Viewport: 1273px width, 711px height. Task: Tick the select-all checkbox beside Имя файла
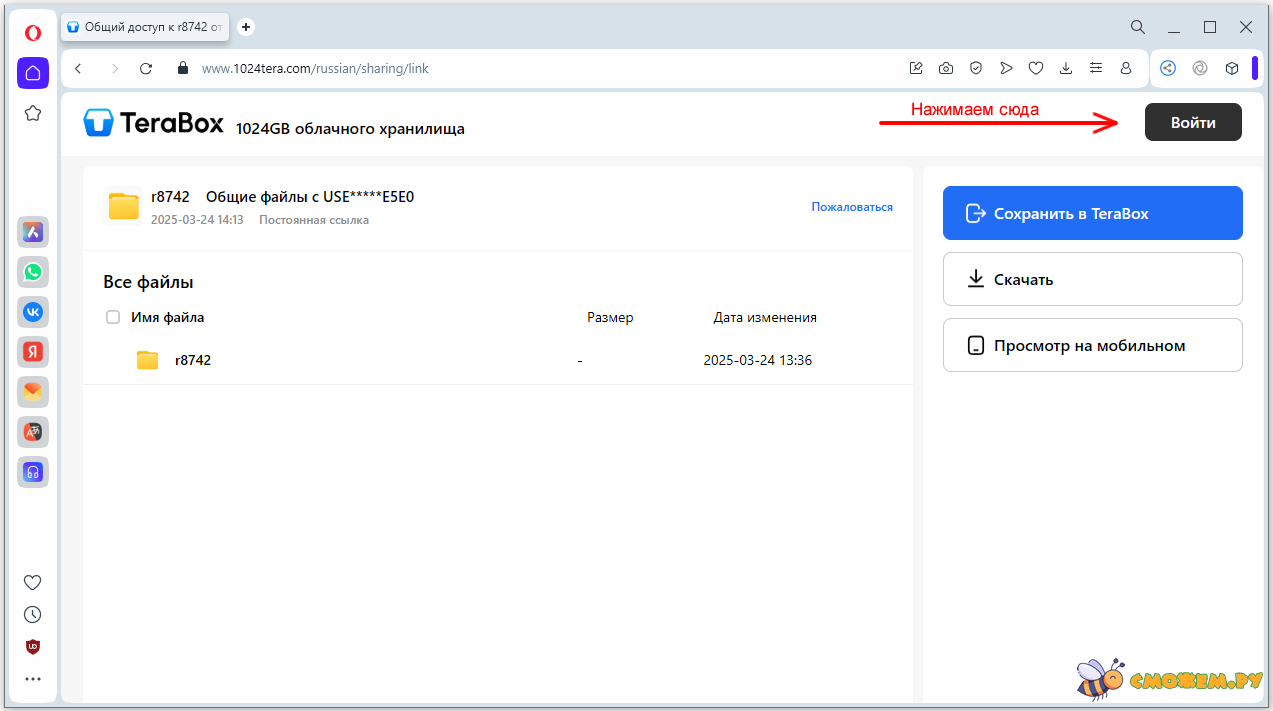click(113, 317)
